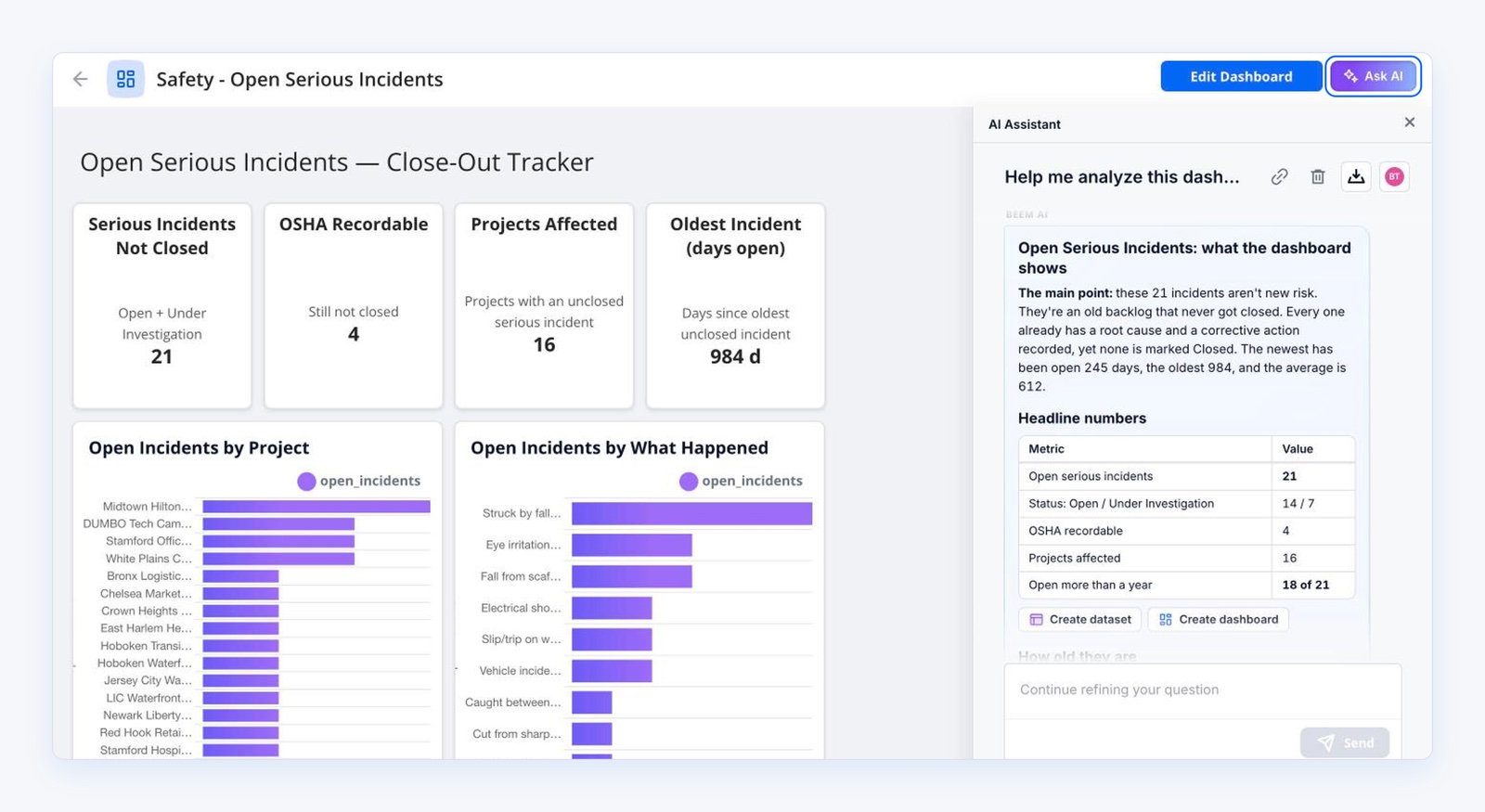The width and height of the screenshot is (1485, 812).
Task: Click the 'Open serious incidents' table row
Action: (x=1186, y=476)
